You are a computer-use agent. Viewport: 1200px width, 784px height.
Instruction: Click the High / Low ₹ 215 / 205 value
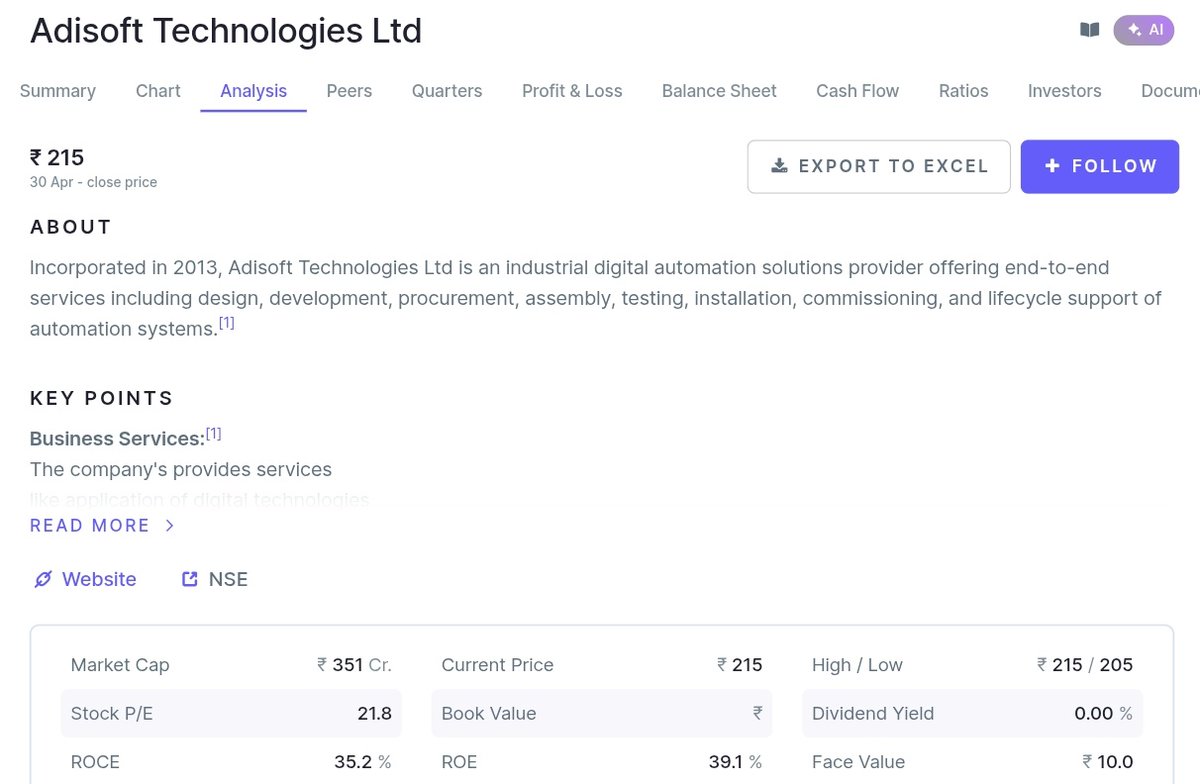tap(1085, 665)
